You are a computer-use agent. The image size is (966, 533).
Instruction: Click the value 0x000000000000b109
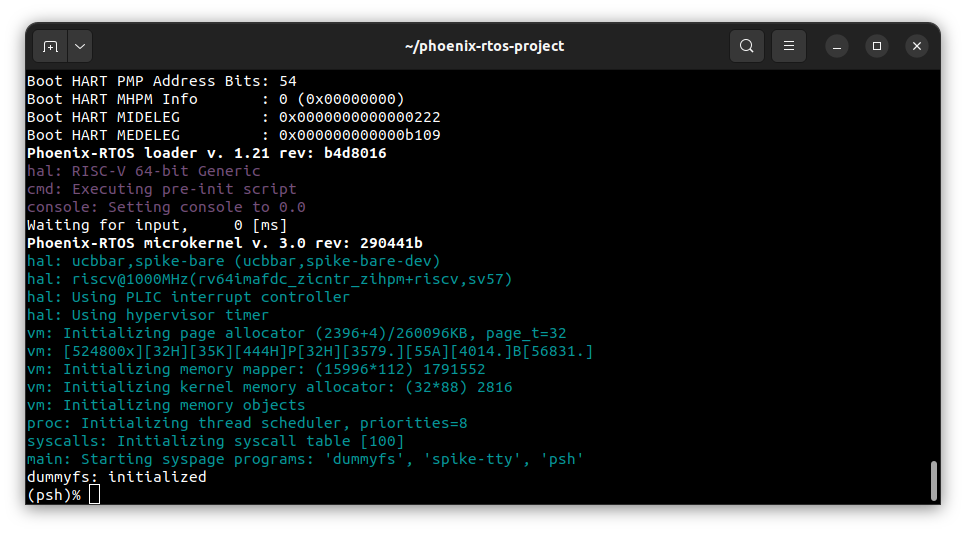[x=359, y=135]
